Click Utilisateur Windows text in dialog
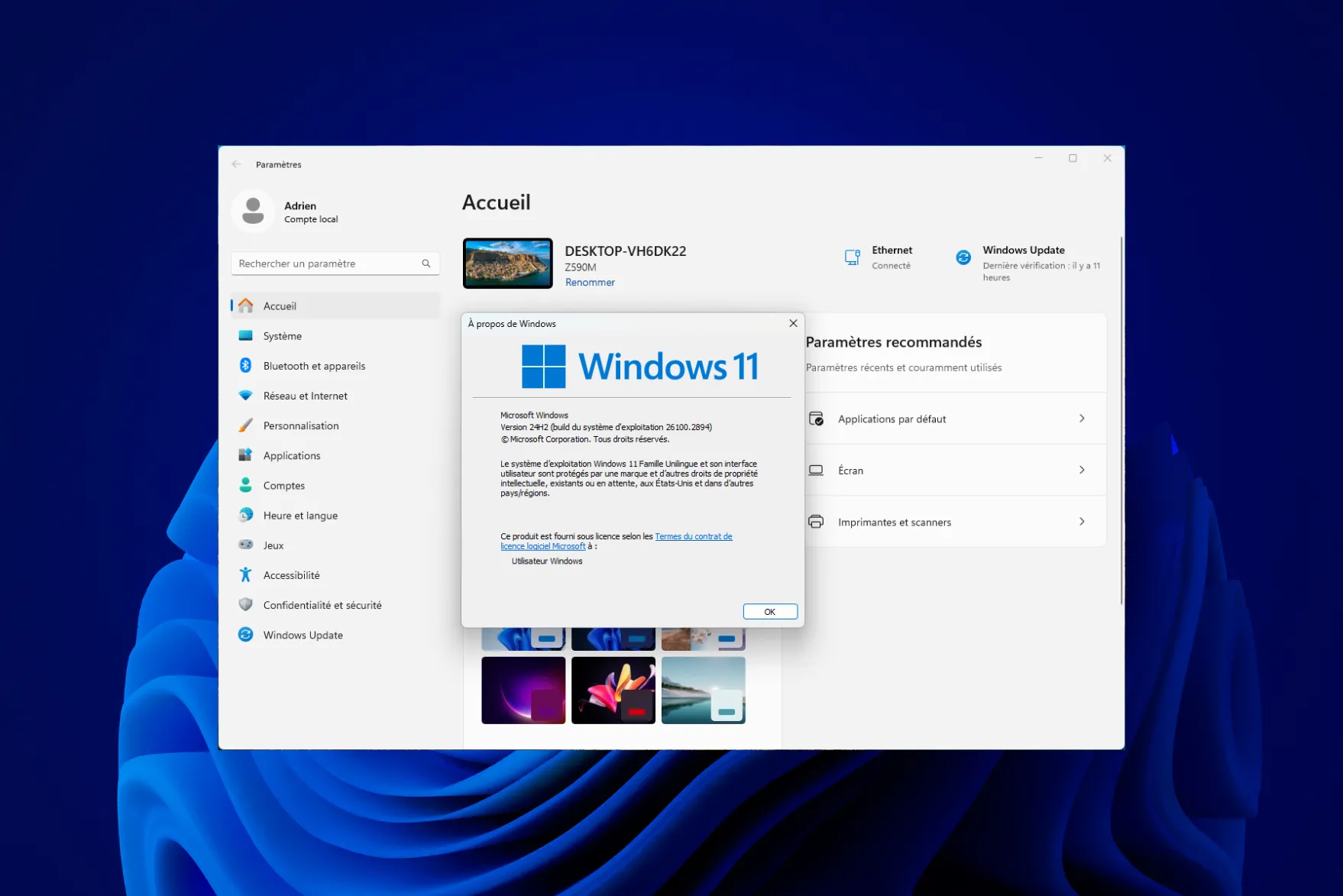The image size is (1343, 896). click(547, 561)
